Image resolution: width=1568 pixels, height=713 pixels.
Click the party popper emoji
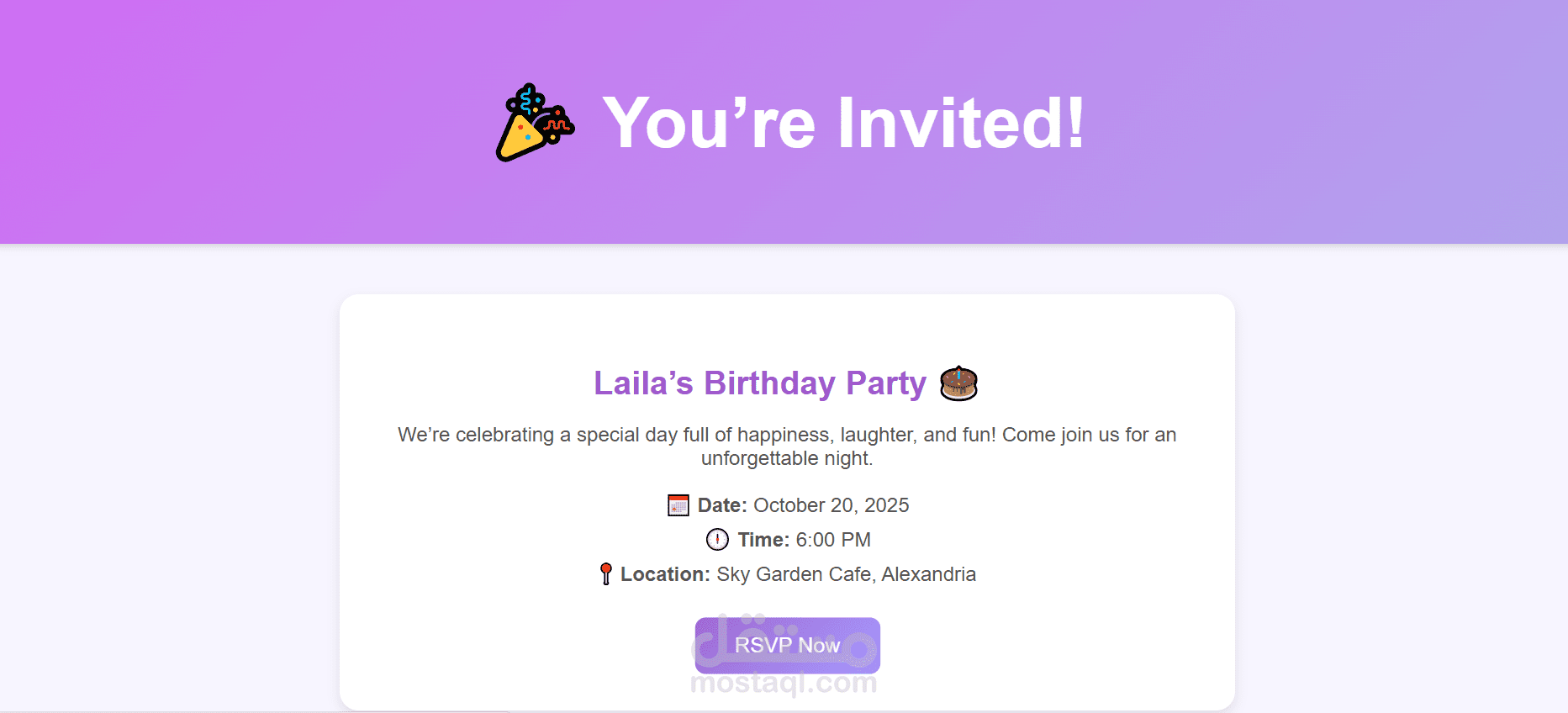[535, 123]
